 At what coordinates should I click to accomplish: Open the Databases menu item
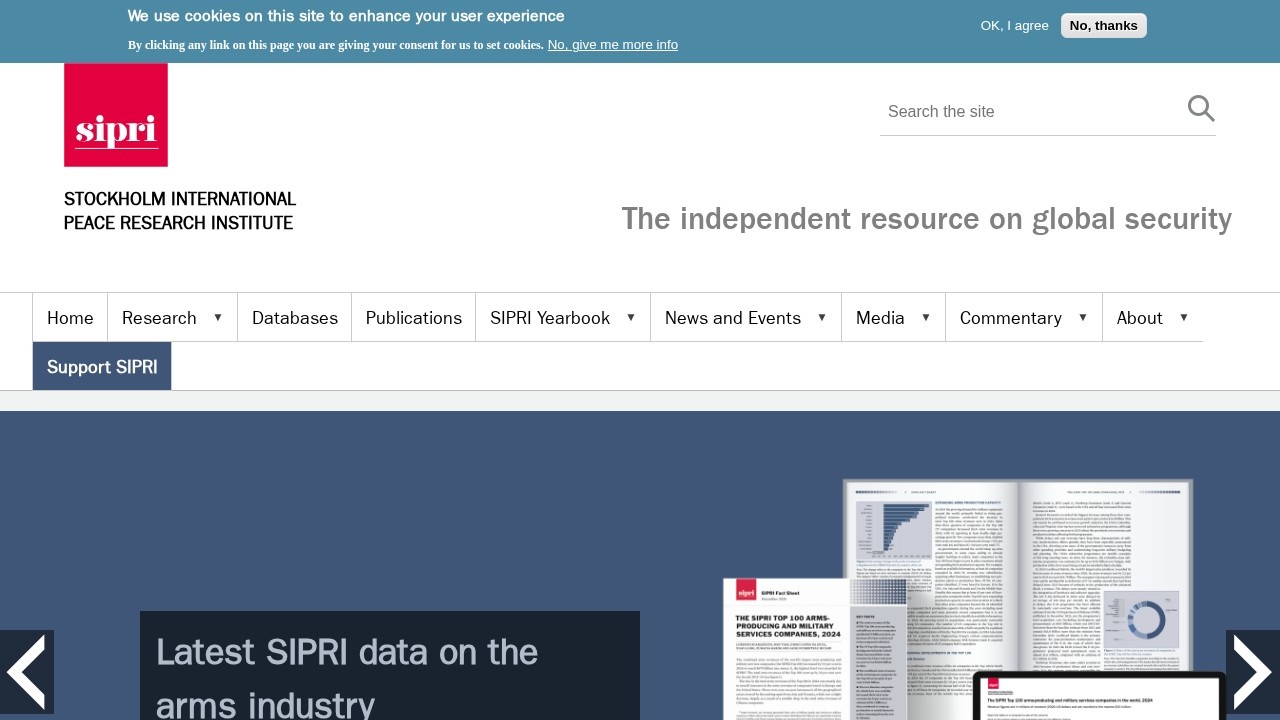(295, 318)
